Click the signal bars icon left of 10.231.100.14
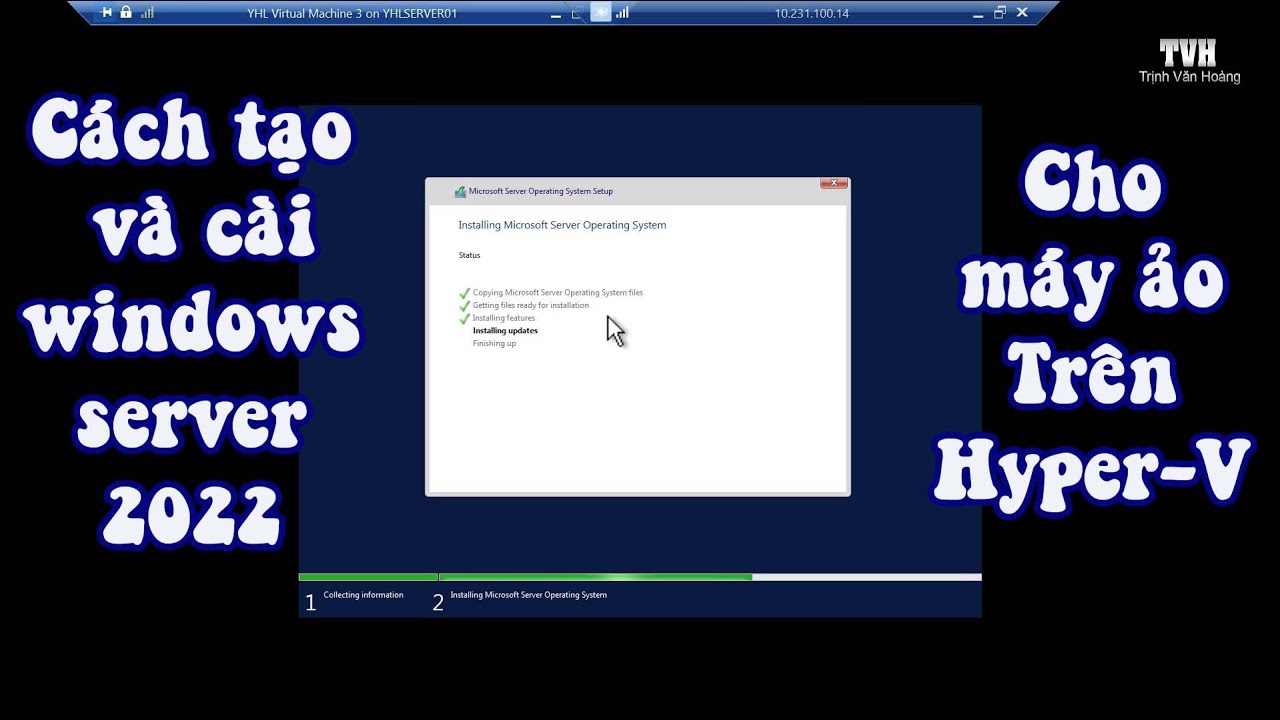Viewport: 1280px width, 720px height. [x=622, y=13]
